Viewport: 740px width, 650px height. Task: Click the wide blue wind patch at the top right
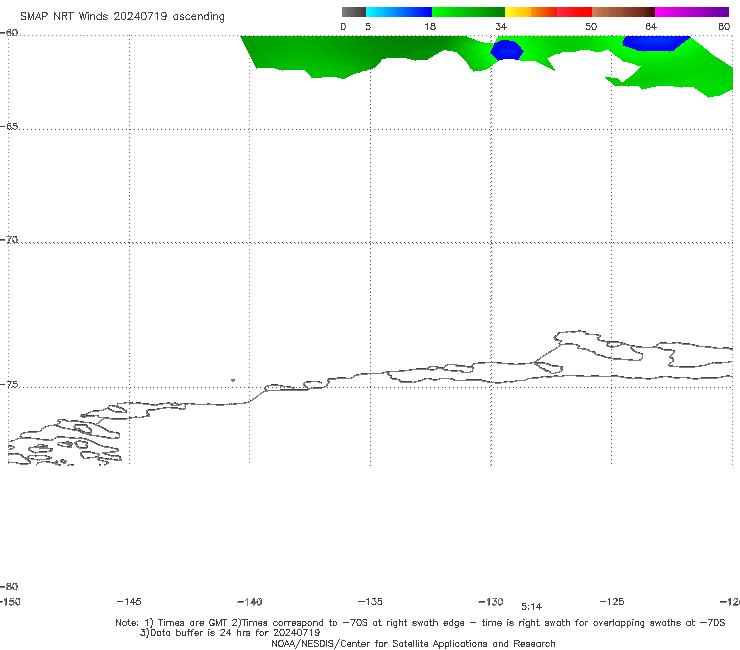point(656,42)
